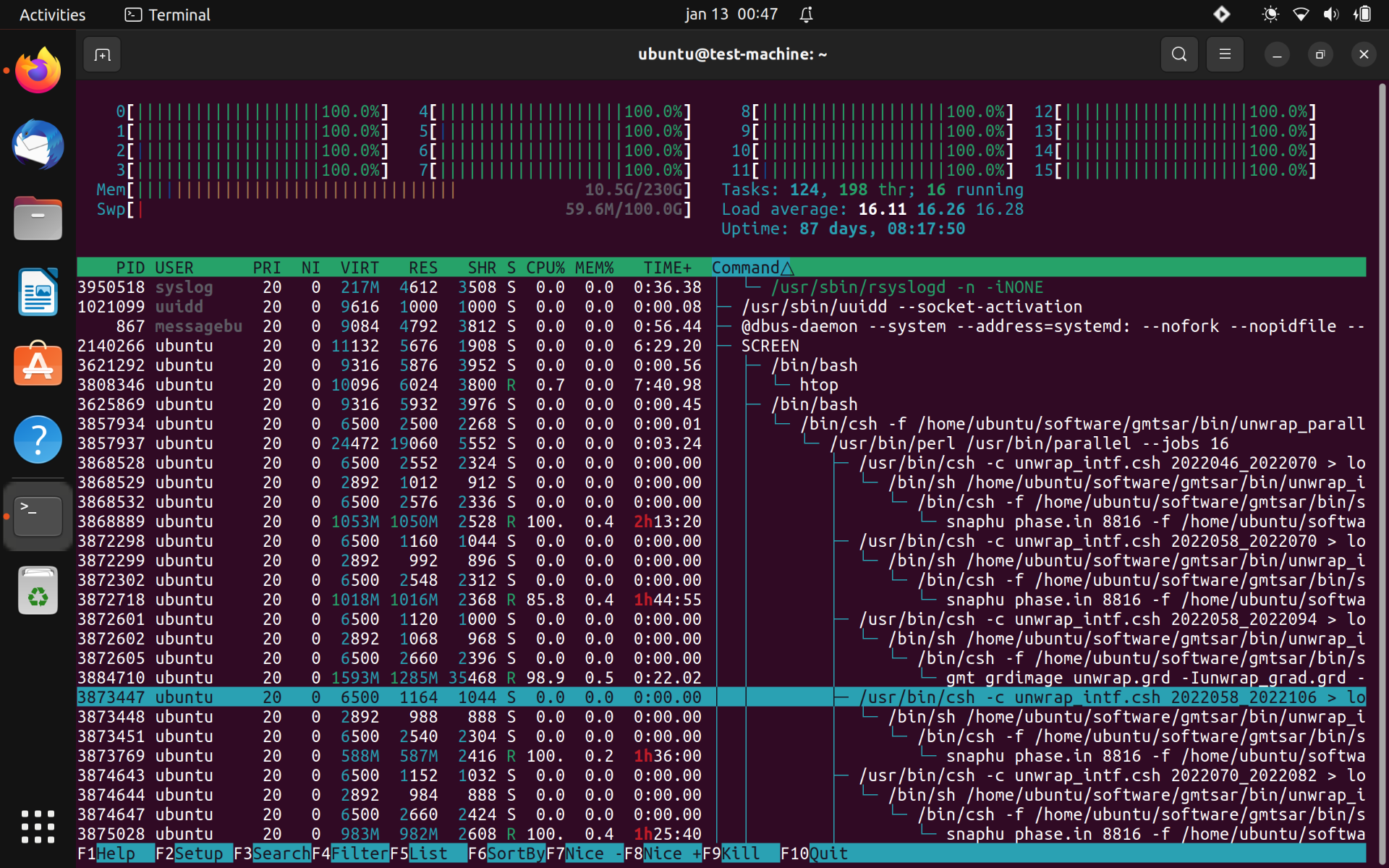Mute audio via the volume indicator
Image resolution: width=1389 pixels, height=868 pixels.
[x=1332, y=14]
